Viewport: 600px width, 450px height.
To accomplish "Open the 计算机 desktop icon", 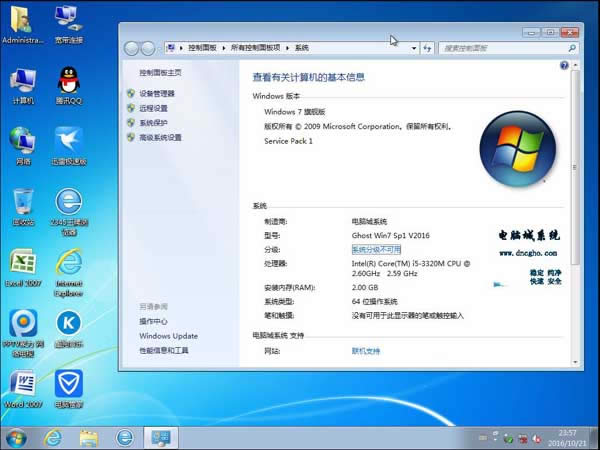I will [23, 81].
